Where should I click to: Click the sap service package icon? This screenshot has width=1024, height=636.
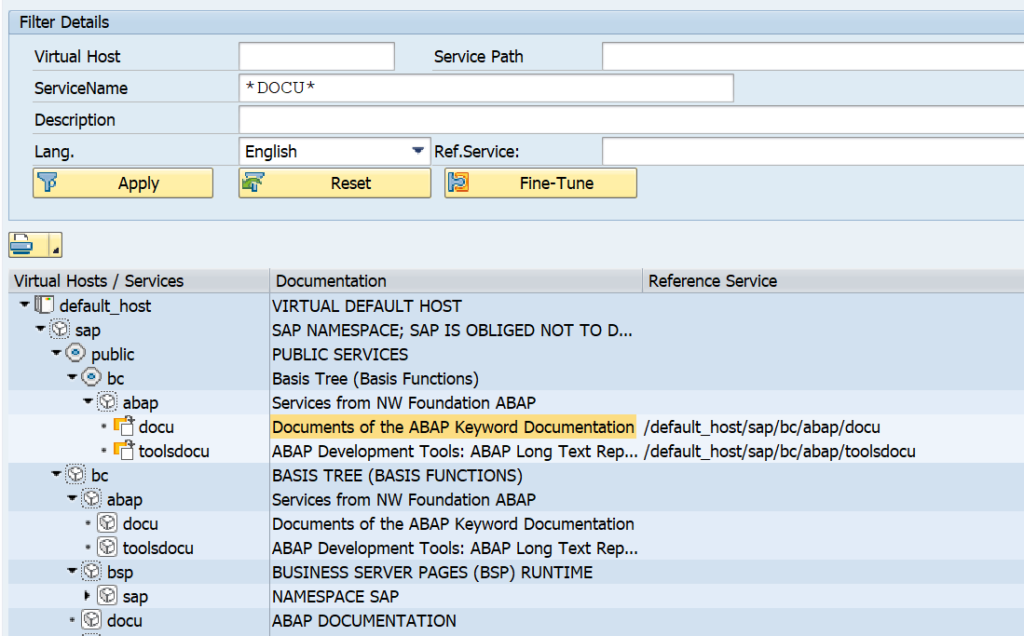(60, 330)
